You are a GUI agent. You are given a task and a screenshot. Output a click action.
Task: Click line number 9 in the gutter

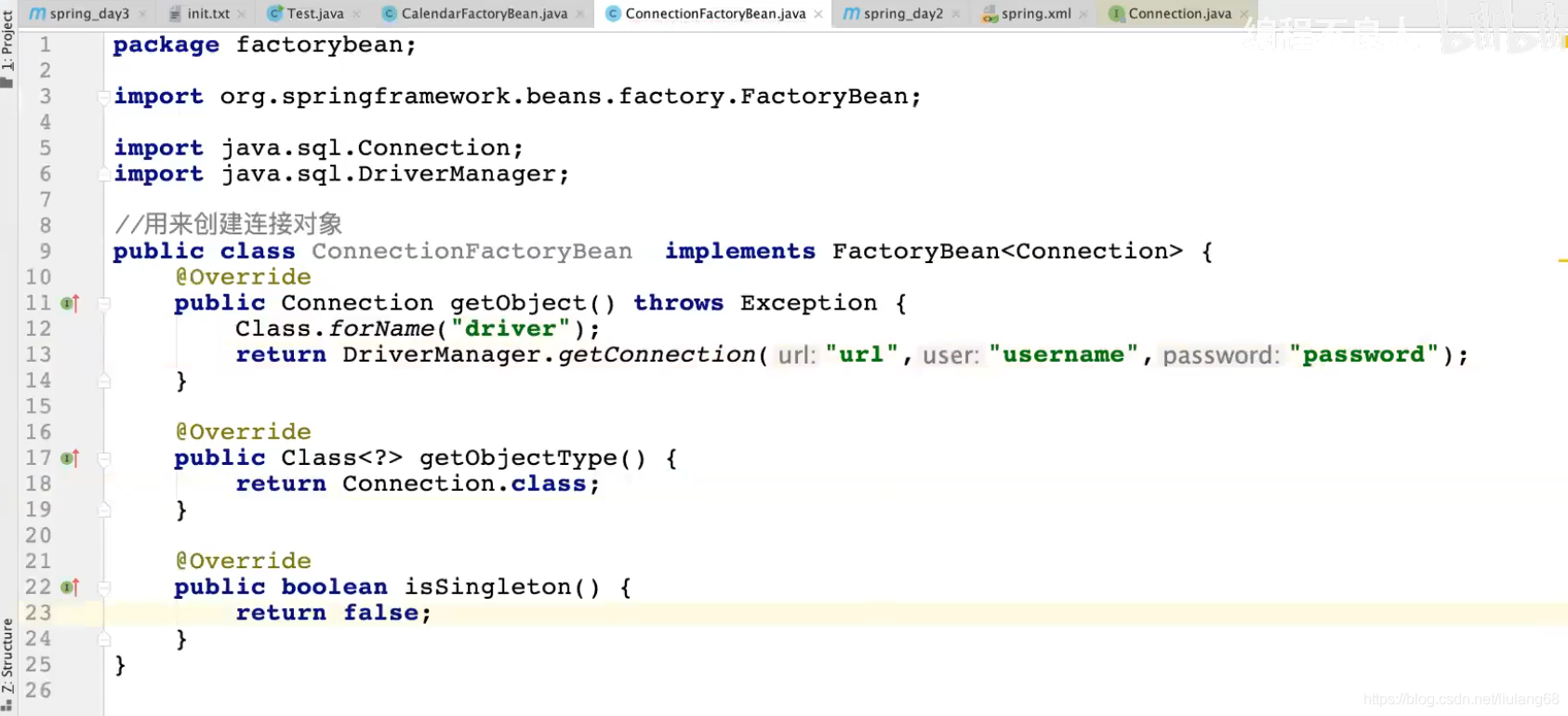[x=45, y=251]
